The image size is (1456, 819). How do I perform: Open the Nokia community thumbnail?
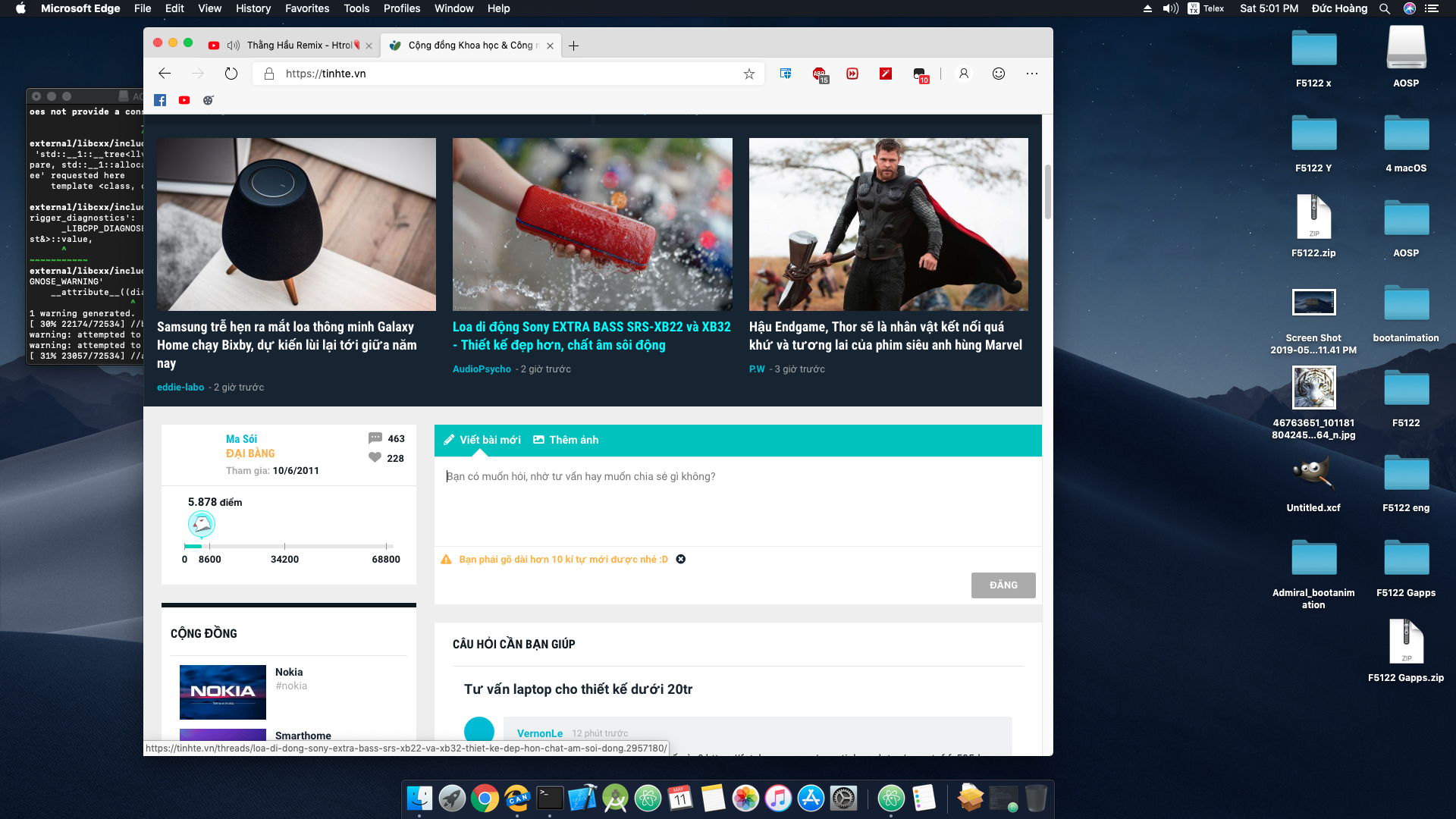(223, 692)
